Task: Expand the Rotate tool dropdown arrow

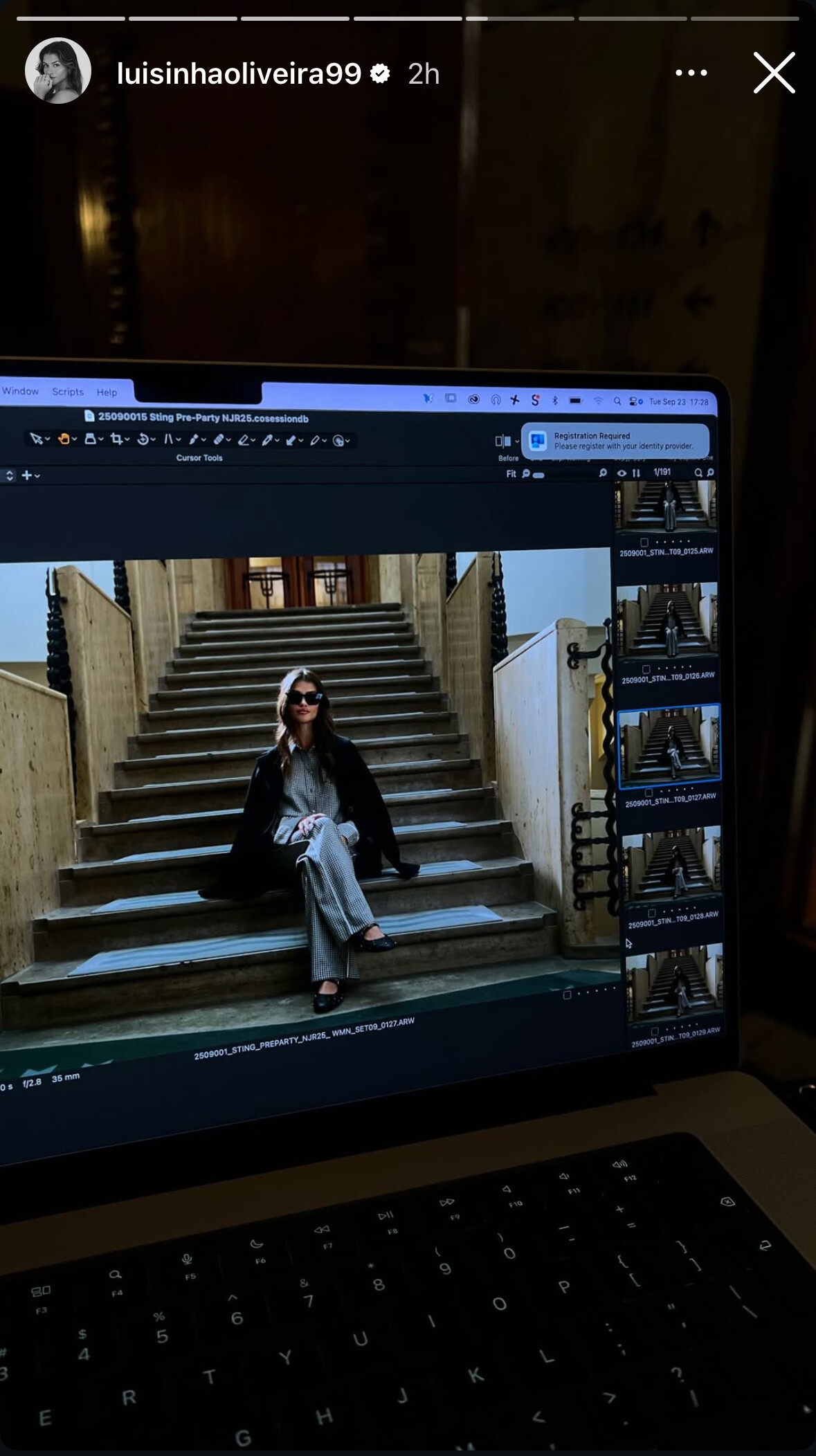Action: tap(153, 439)
